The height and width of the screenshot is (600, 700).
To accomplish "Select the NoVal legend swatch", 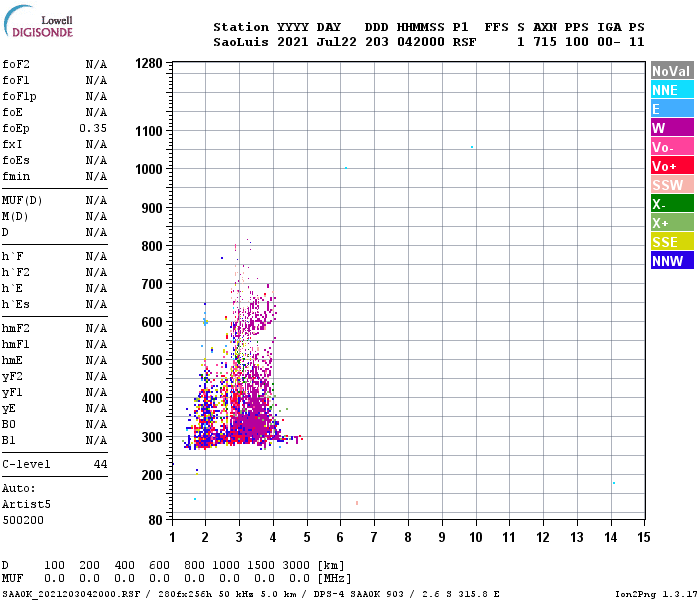I will point(672,71).
